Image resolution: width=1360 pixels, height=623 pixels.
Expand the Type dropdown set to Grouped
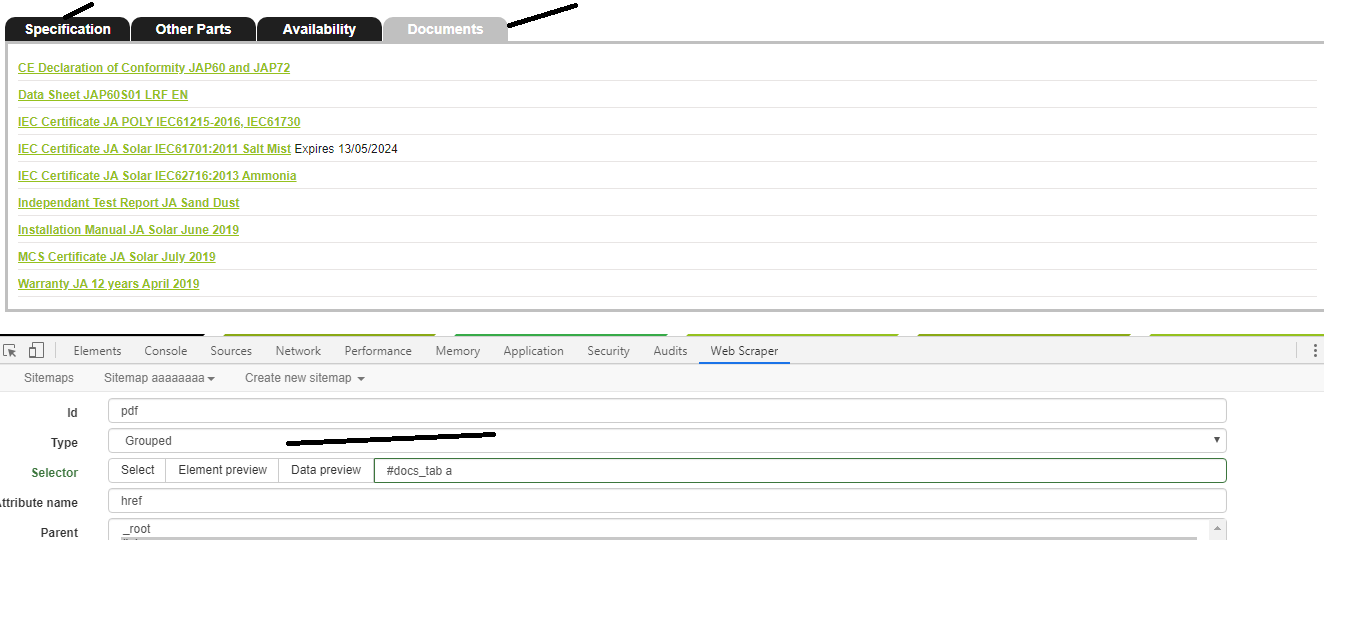[x=666, y=441]
